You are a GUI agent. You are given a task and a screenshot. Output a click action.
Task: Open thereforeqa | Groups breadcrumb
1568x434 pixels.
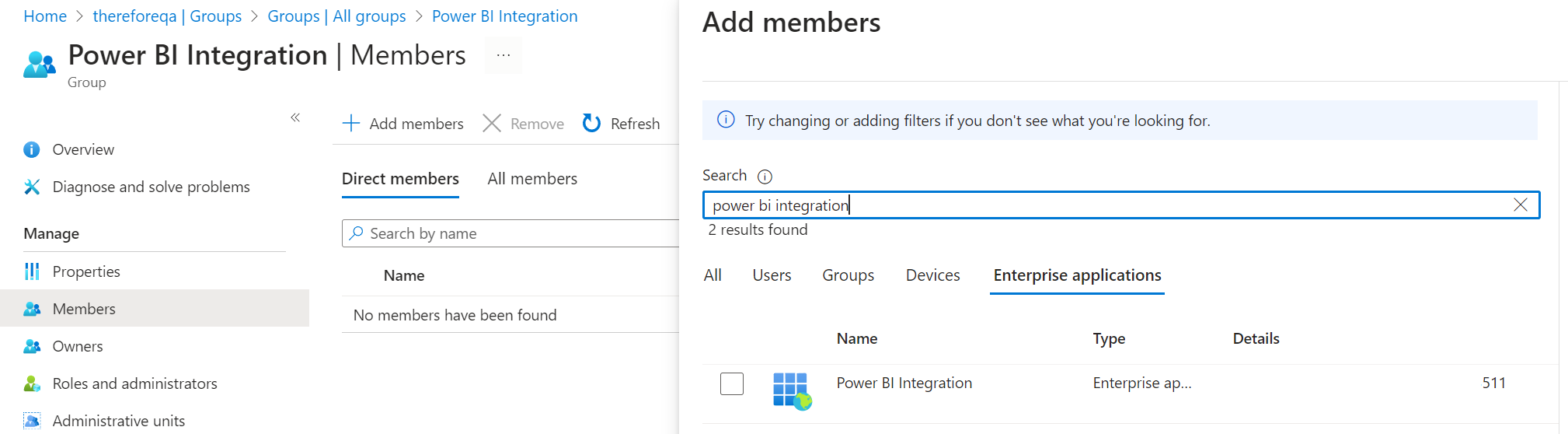pos(167,16)
